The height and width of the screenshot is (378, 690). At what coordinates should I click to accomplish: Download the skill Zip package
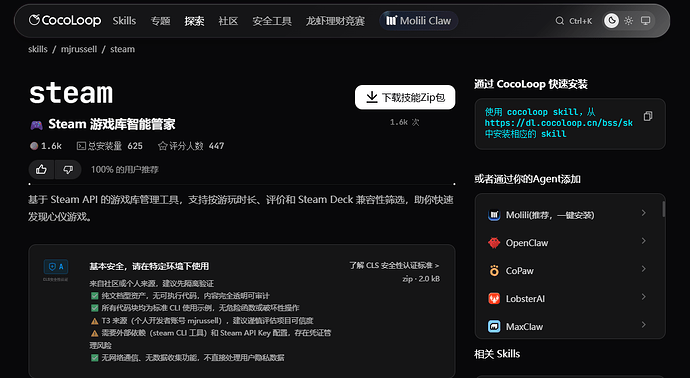click(405, 97)
